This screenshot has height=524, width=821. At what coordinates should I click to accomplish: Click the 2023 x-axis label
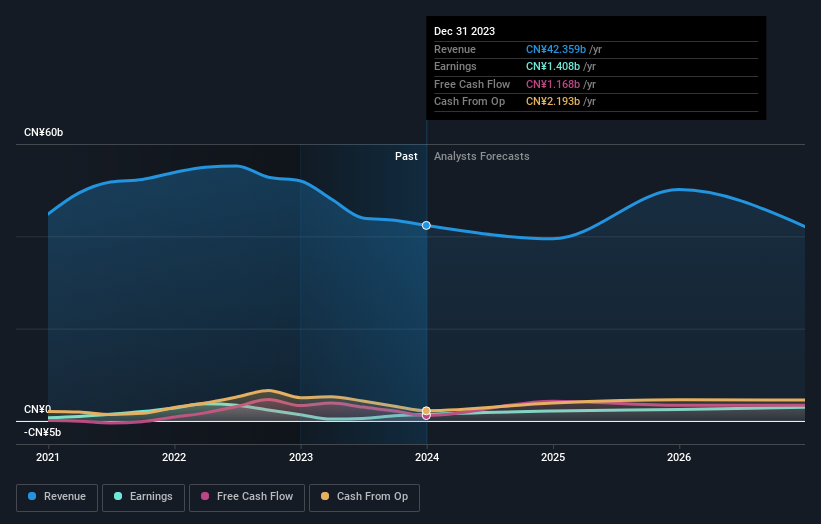point(301,458)
